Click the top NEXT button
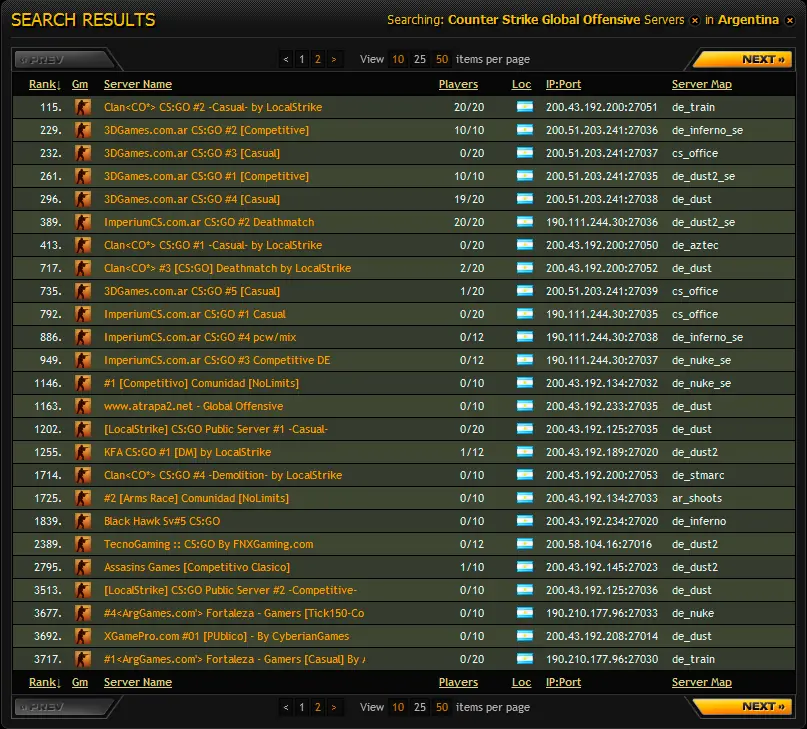 coord(743,59)
